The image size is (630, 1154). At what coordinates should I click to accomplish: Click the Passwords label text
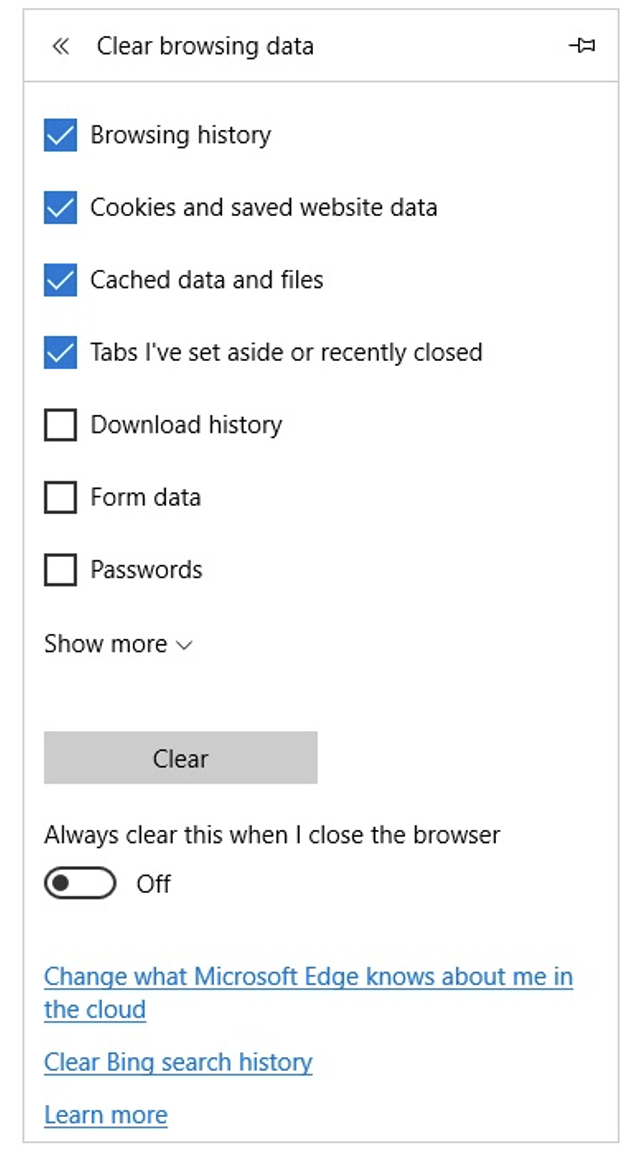tap(146, 570)
